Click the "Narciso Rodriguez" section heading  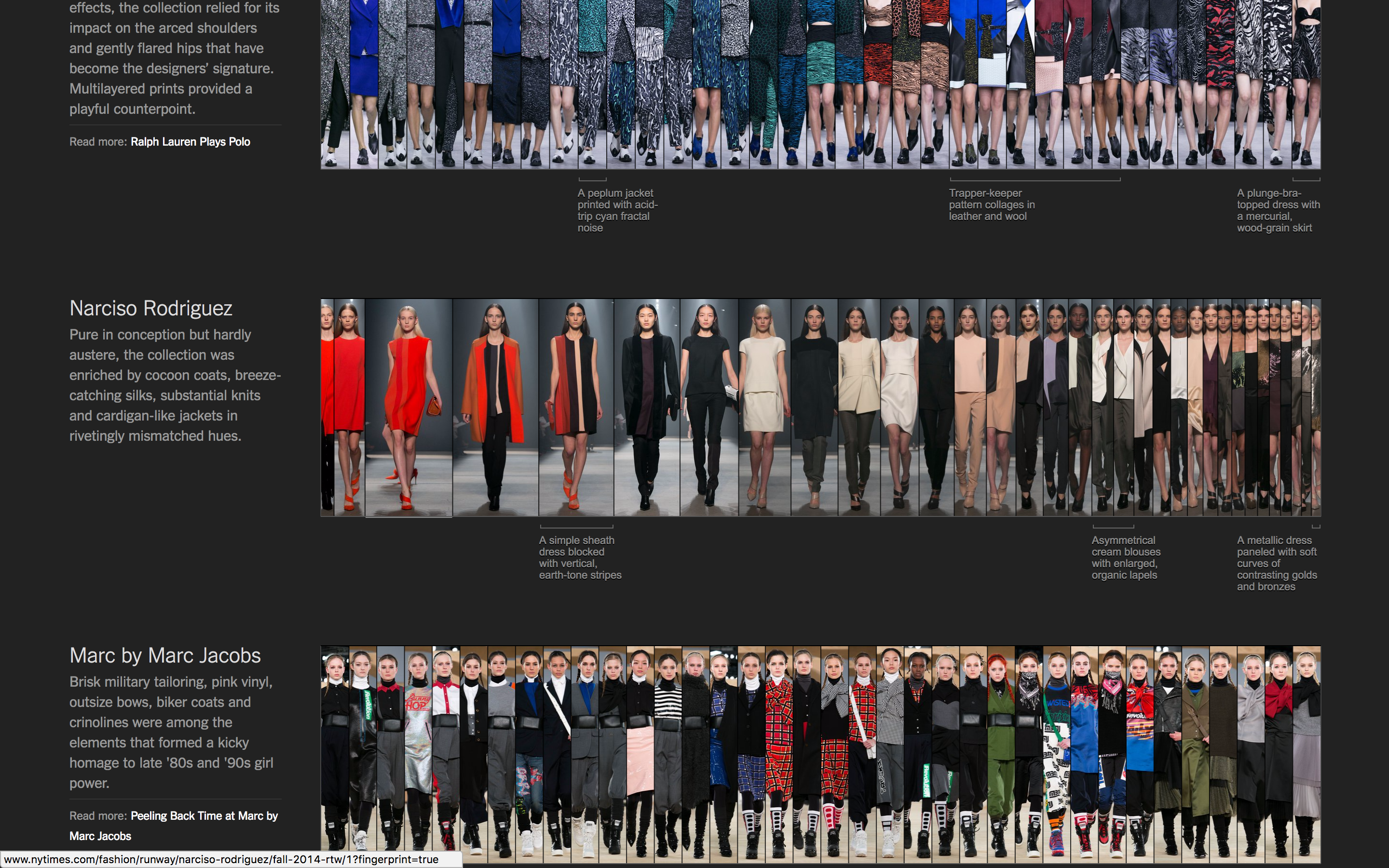pyautogui.click(x=151, y=308)
